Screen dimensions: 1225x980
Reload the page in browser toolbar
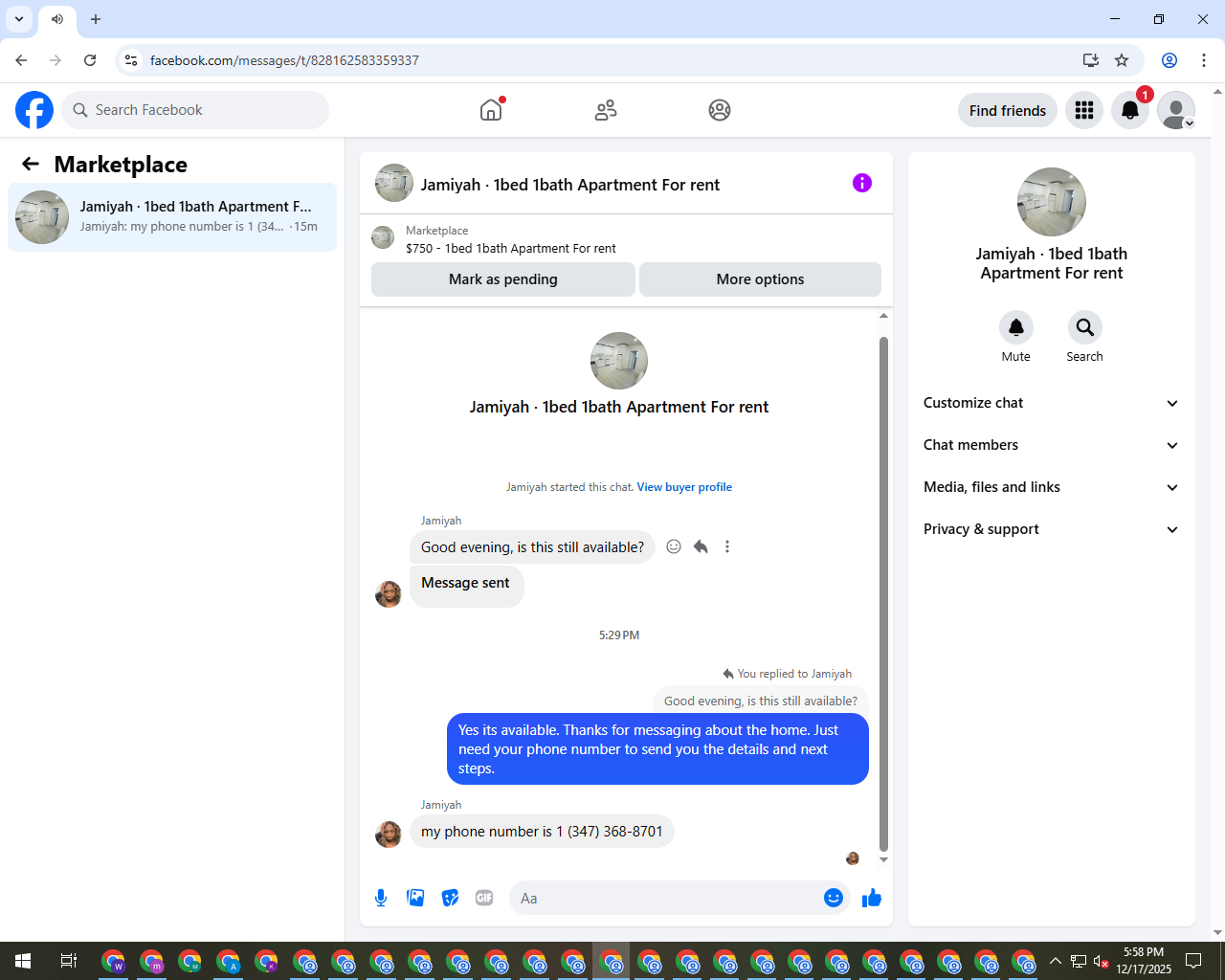[90, 60]
